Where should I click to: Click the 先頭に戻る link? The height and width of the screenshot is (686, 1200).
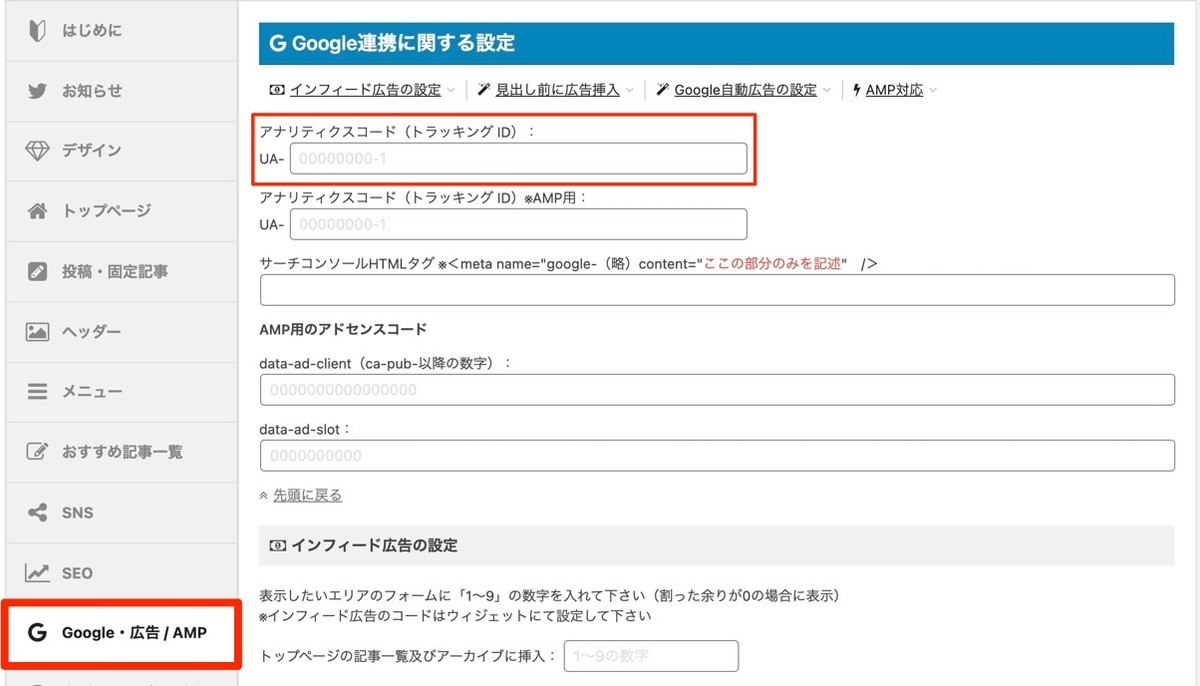pyautogui.click(x=308, y=495)
